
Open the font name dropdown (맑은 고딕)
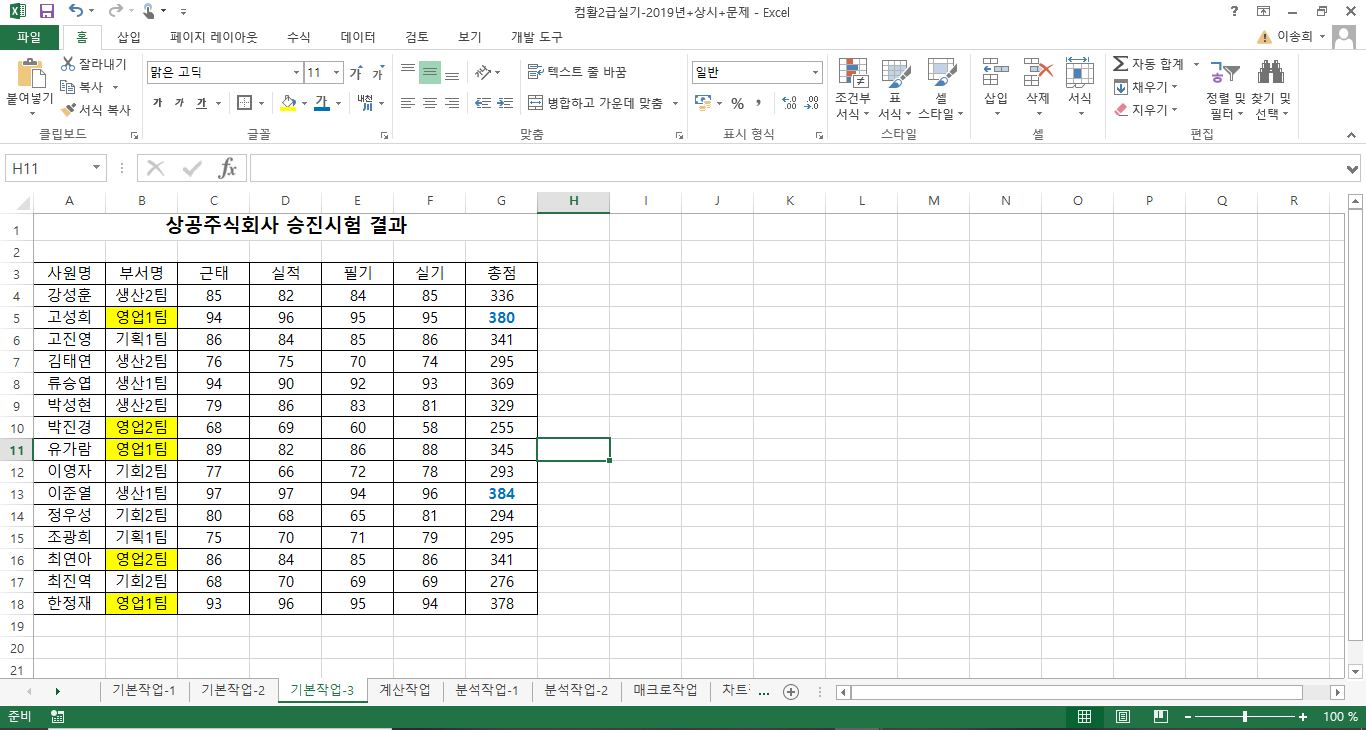pyautogui.click(x=296, y=73)
